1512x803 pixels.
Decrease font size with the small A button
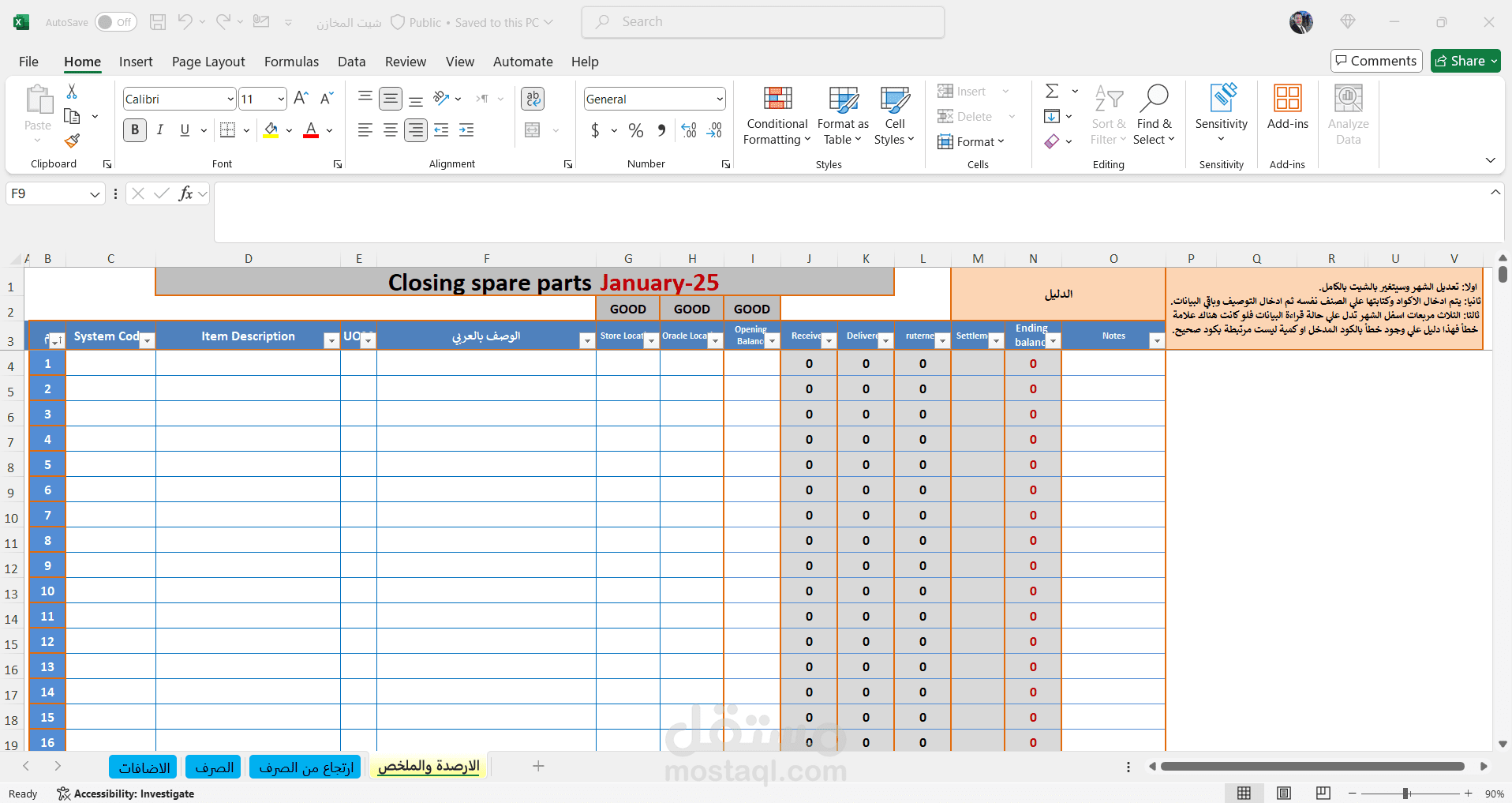pos(326,99)
